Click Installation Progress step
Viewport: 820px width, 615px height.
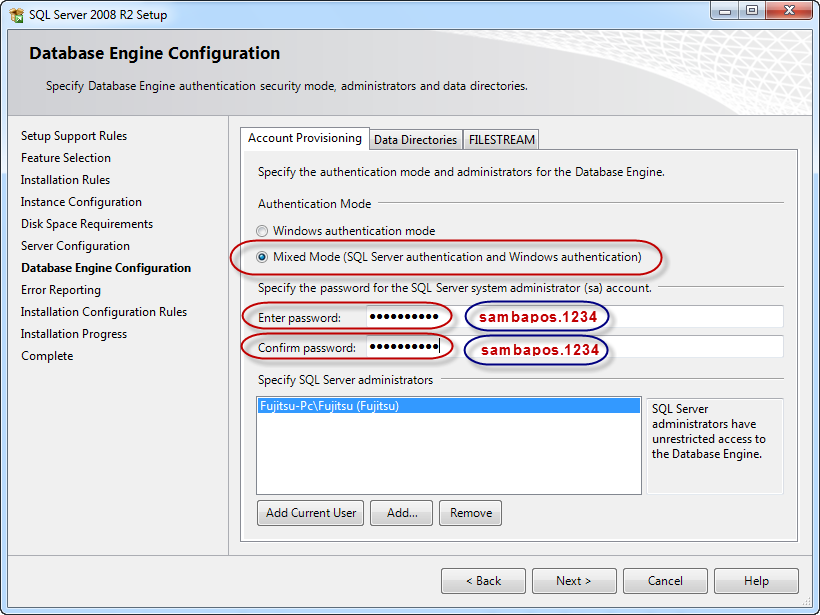[74, 334]
